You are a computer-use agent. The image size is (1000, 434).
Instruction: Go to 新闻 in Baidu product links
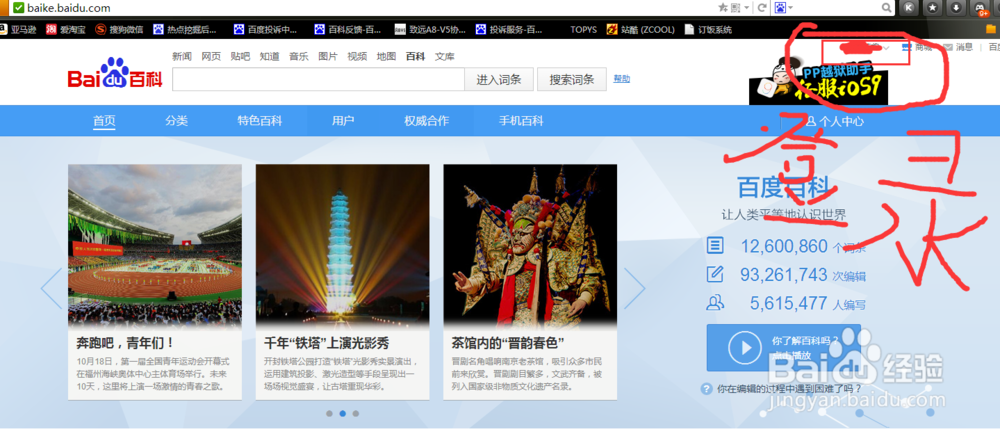182,57
